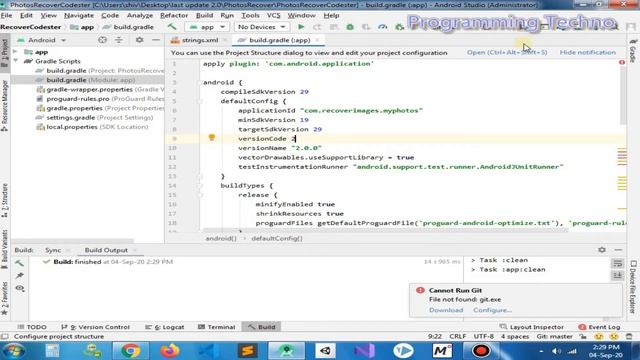Open the Layout Inspector button
640x360 pixels.
531,327
